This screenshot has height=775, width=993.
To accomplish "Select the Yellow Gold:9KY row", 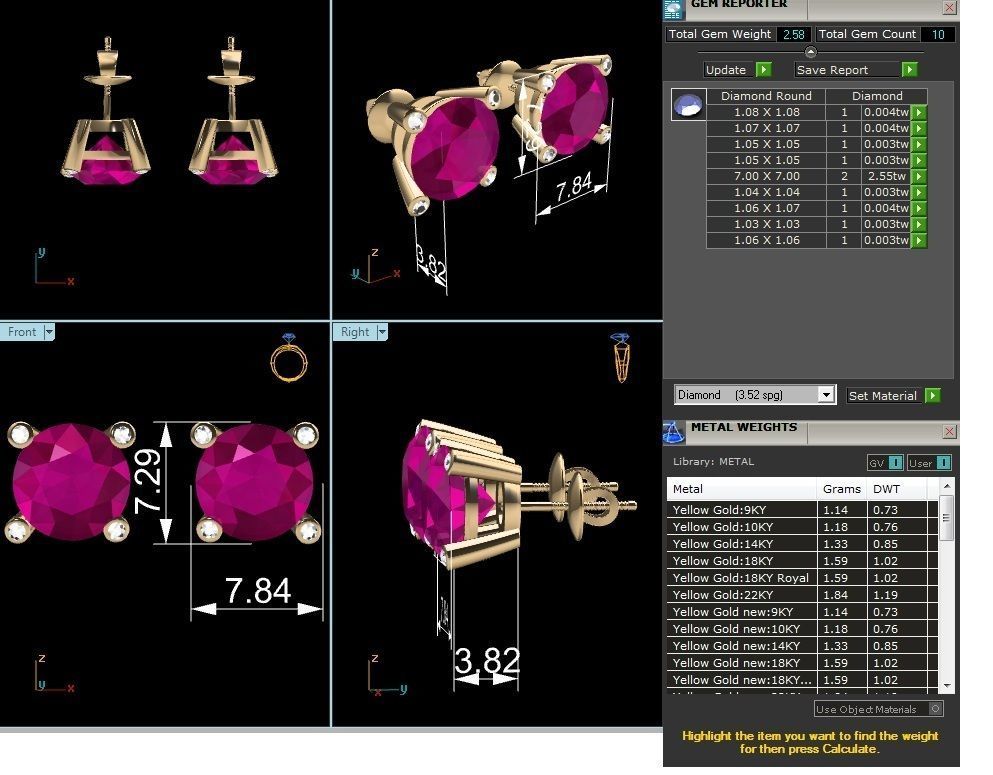I will (802, 510).
